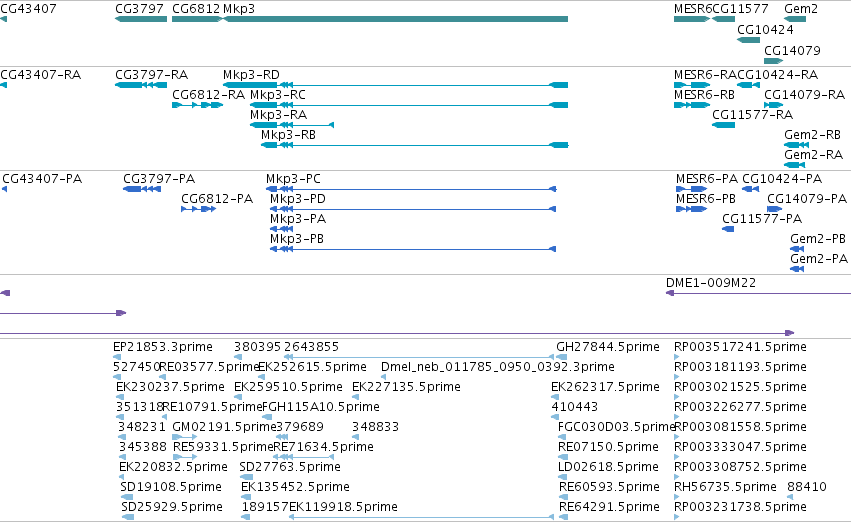The image size is (851, 522).
Task: Open protein label CG14079-PA
Action: [x=807, y=199]
